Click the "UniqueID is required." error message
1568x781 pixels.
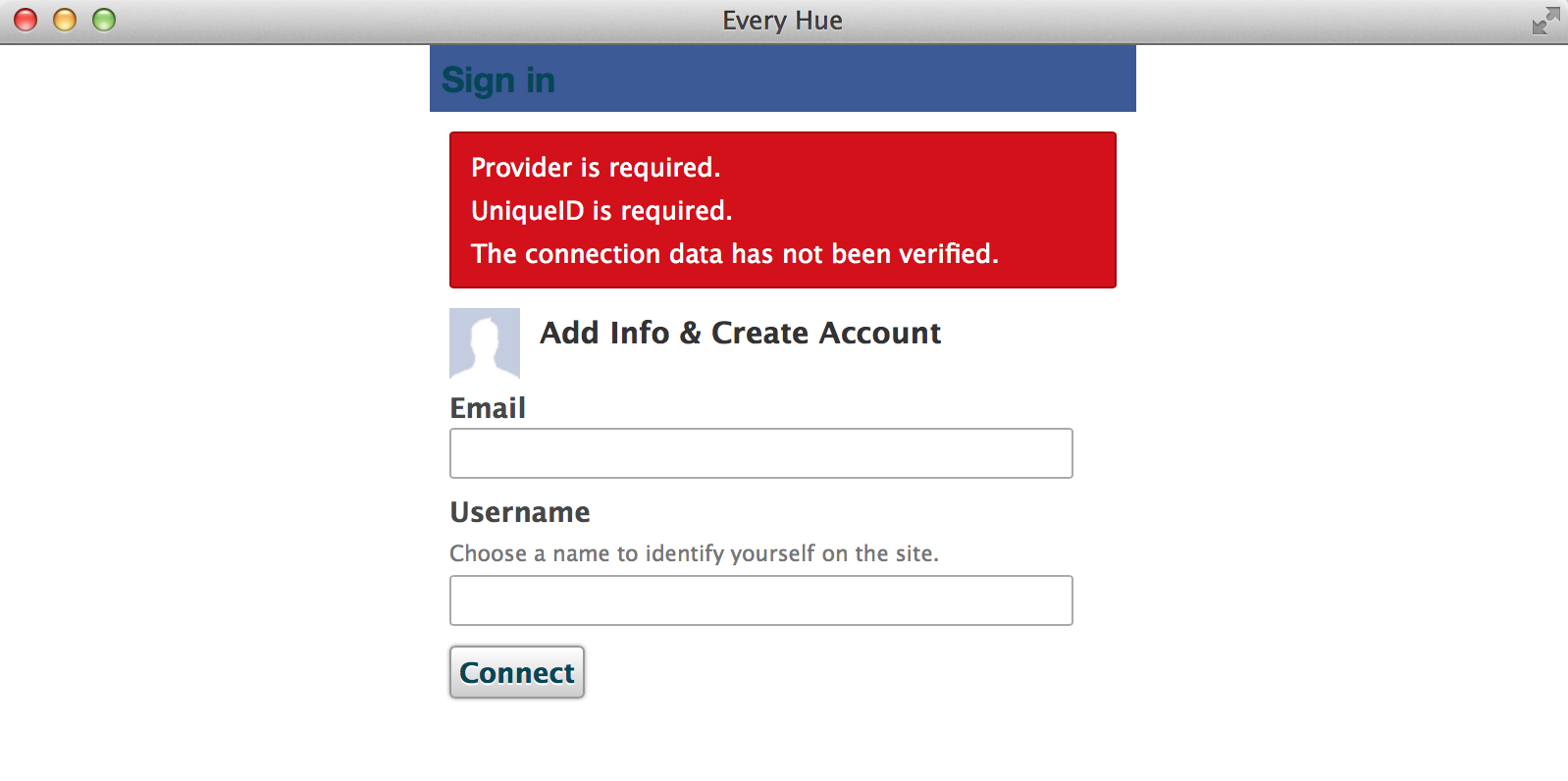click(601, 211)
